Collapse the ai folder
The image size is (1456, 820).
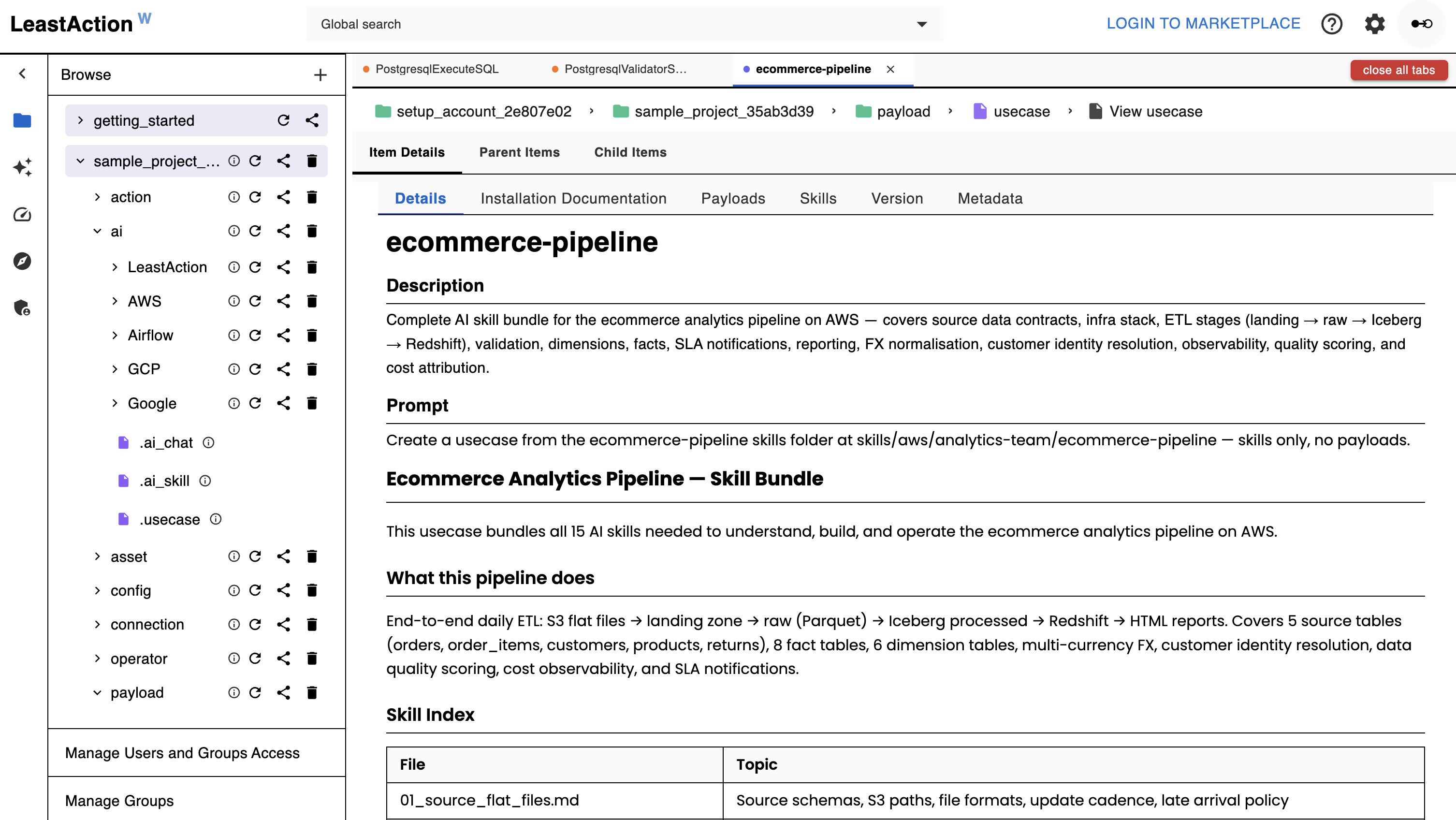click(x=97, y=231)
